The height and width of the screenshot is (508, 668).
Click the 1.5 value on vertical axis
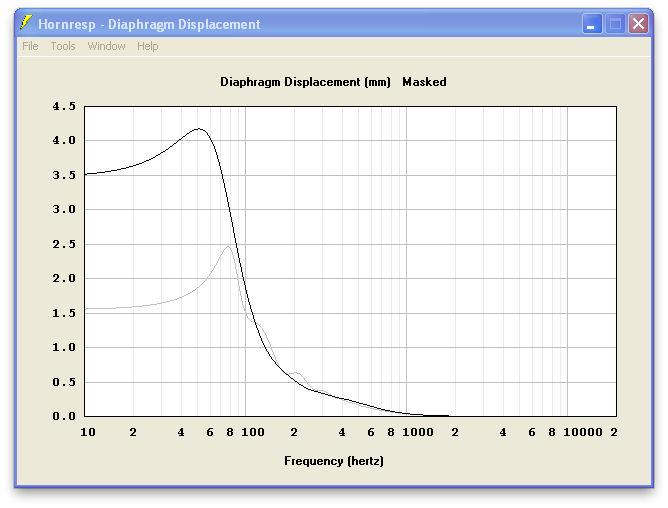[x=64, y=313]
